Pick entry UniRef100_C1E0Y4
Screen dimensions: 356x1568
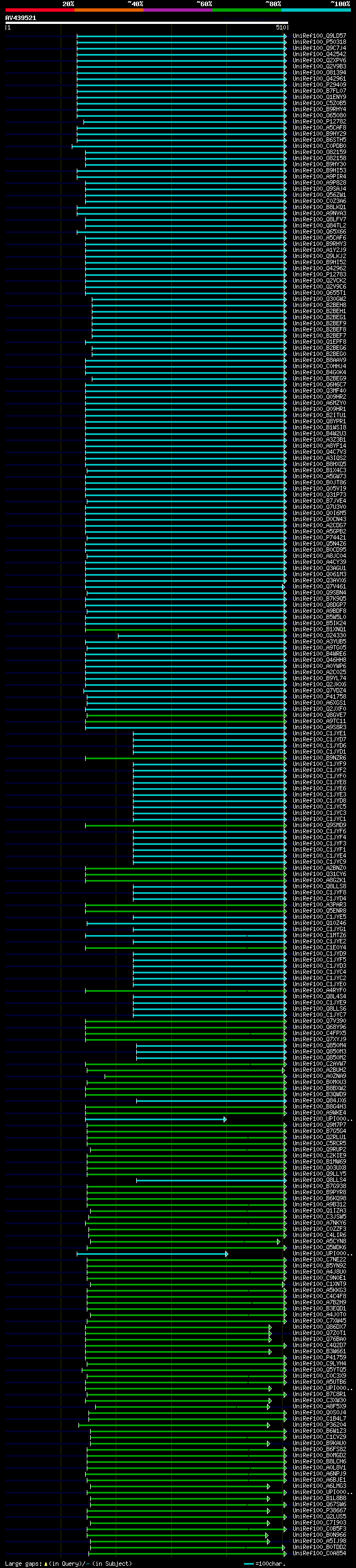[319, 948]
